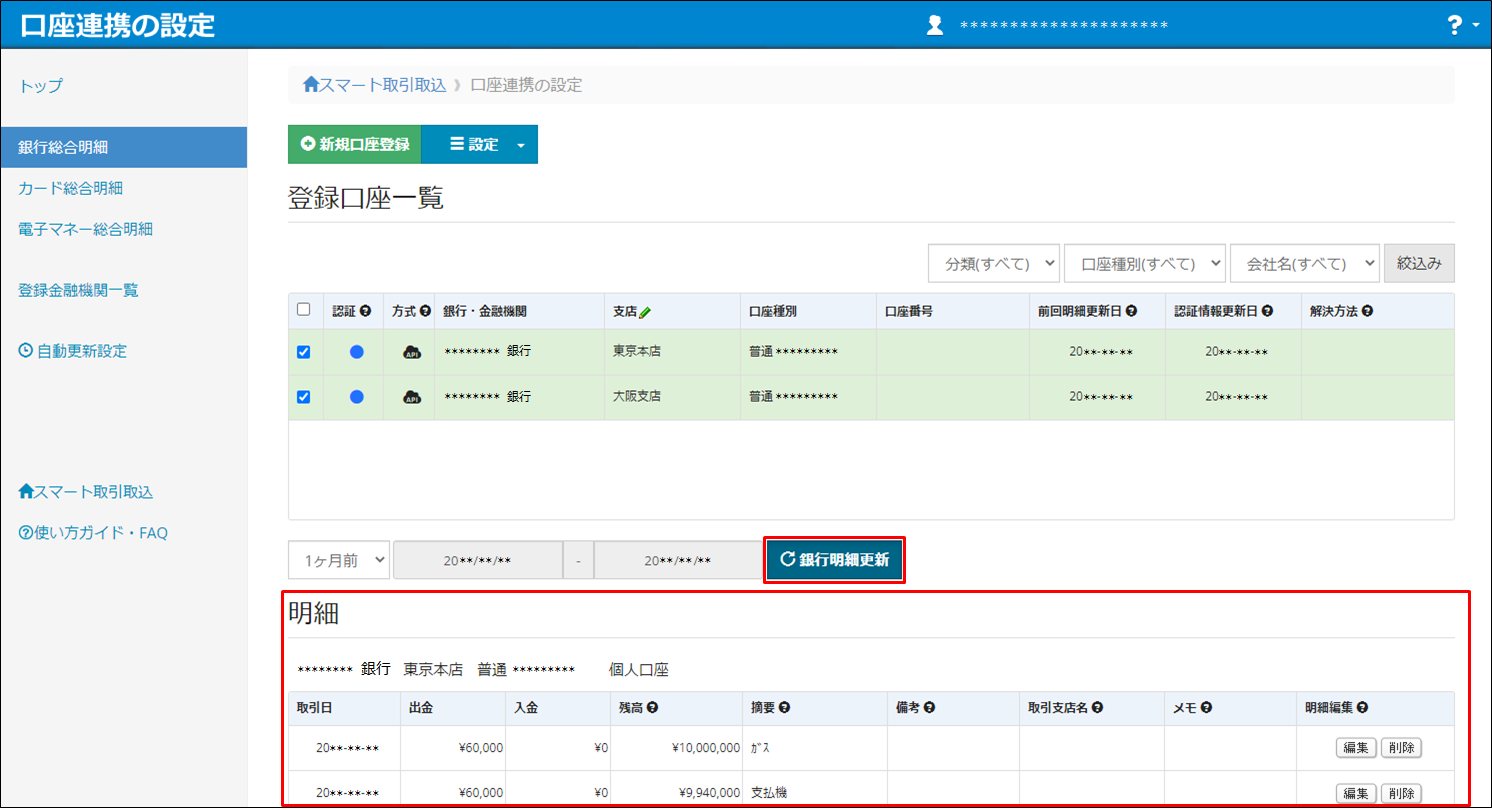Viewport: 1492px width, 810px height.
Task: Click the help icon next to 方式
Action: tap(425, 311)
